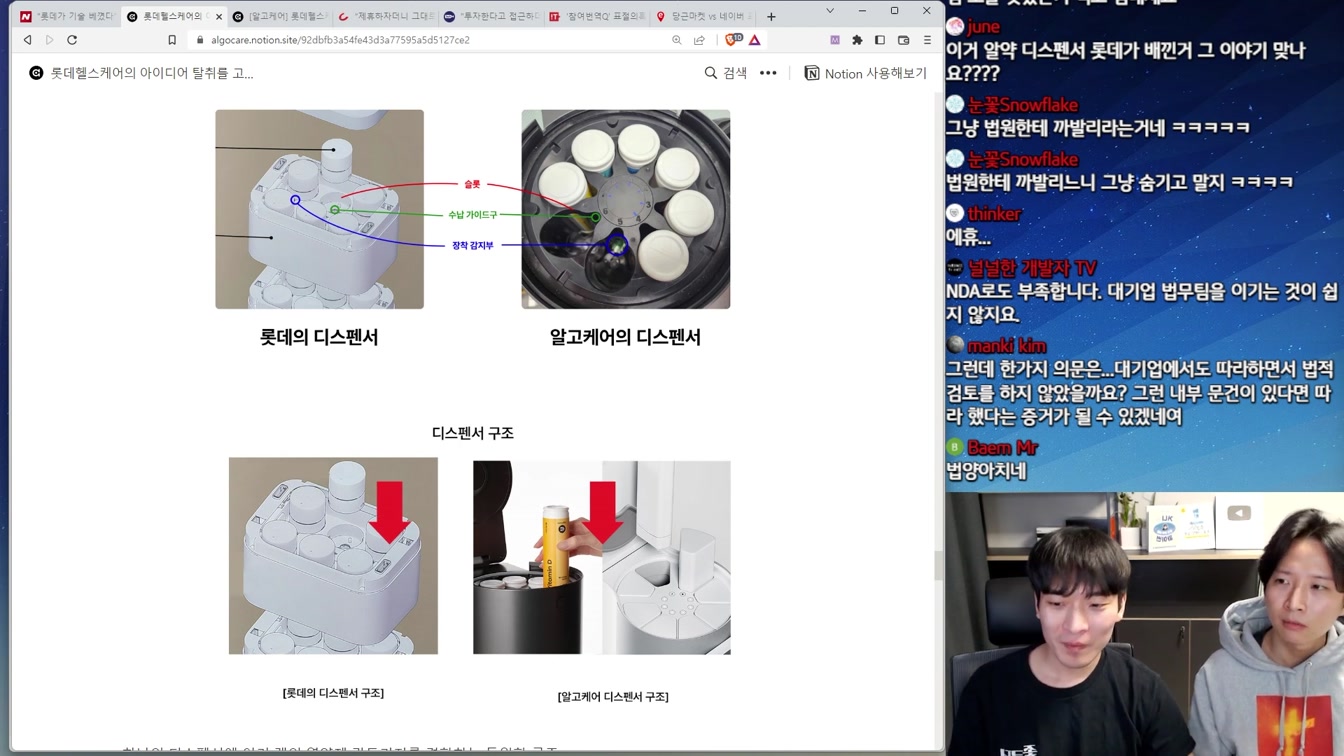Reload the page with the refresh icon
This screenshot has width=1344, height=756.
pos(72,40)
